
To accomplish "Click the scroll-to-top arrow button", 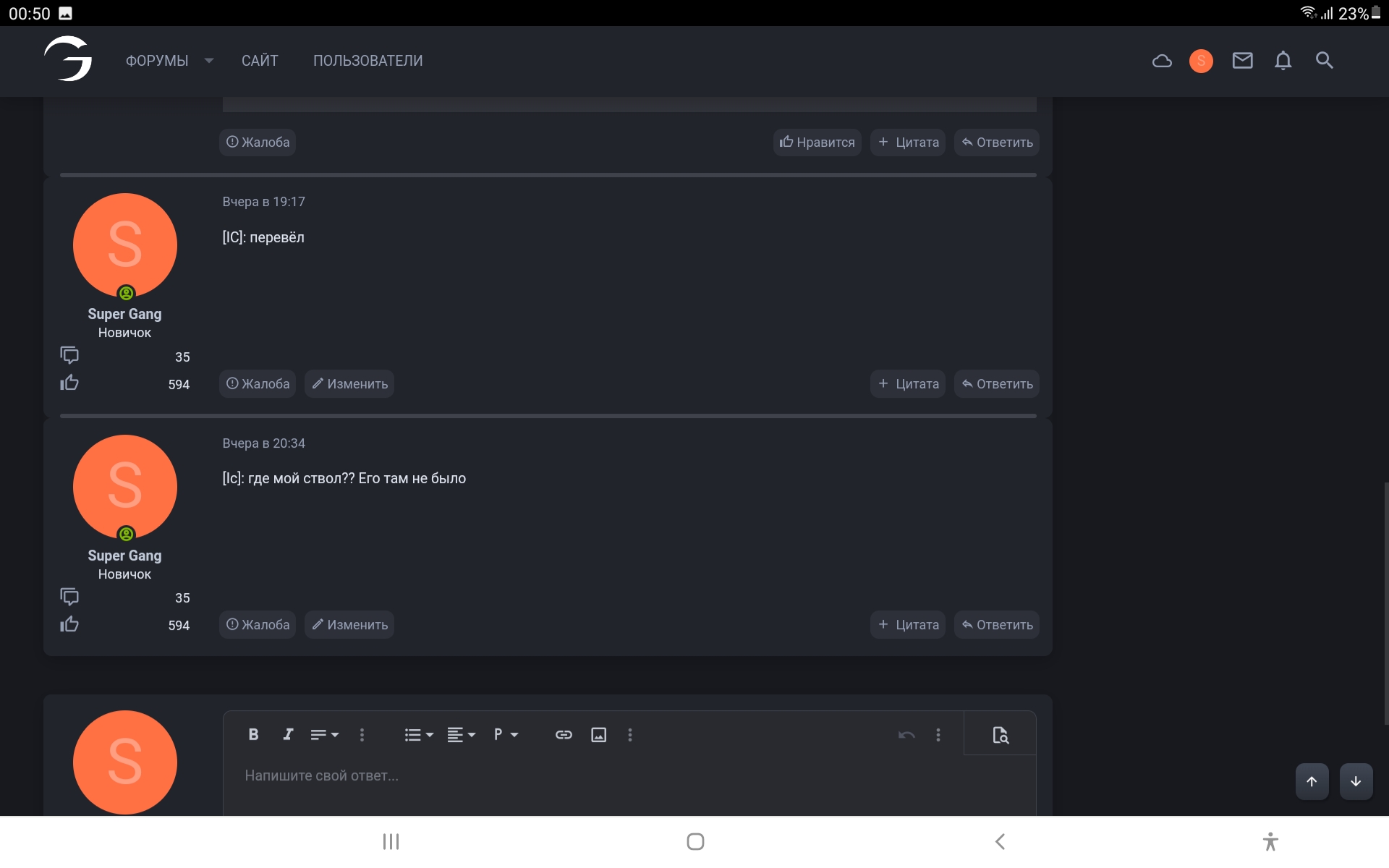I will tap(1312, 781).
